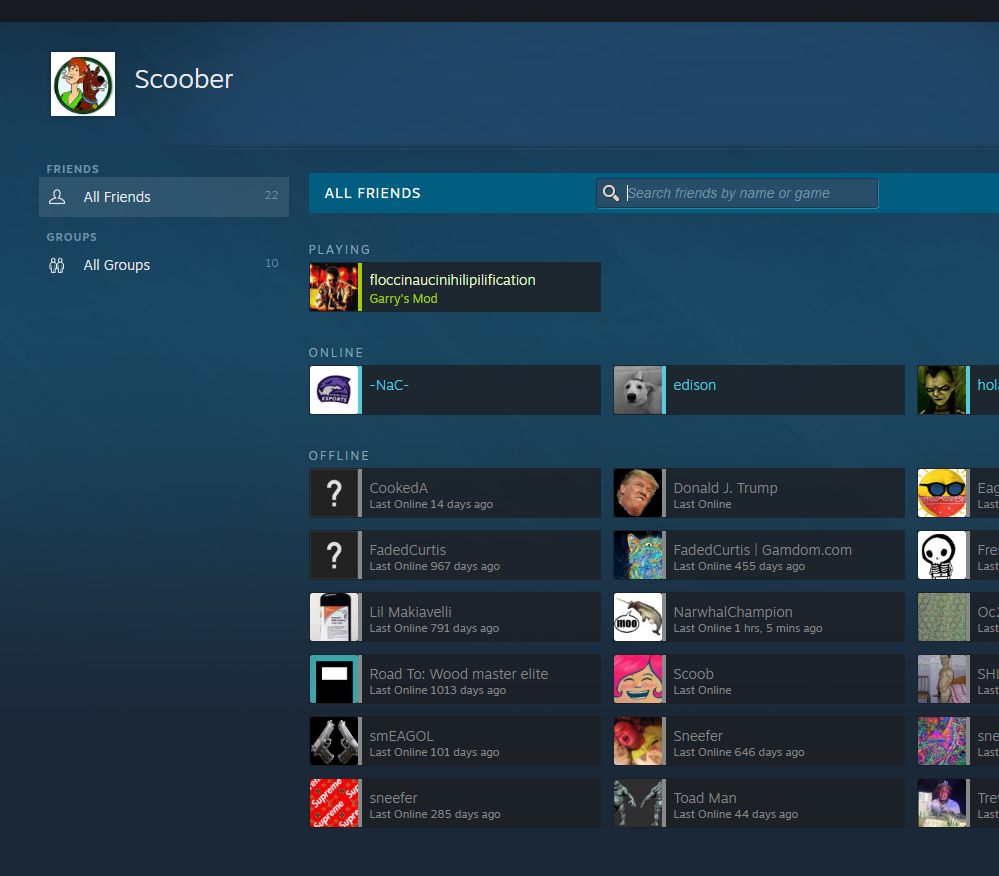The image size is (999, 876).
Task: Select the All Friends sidebar item
Action: pos(164,197)
